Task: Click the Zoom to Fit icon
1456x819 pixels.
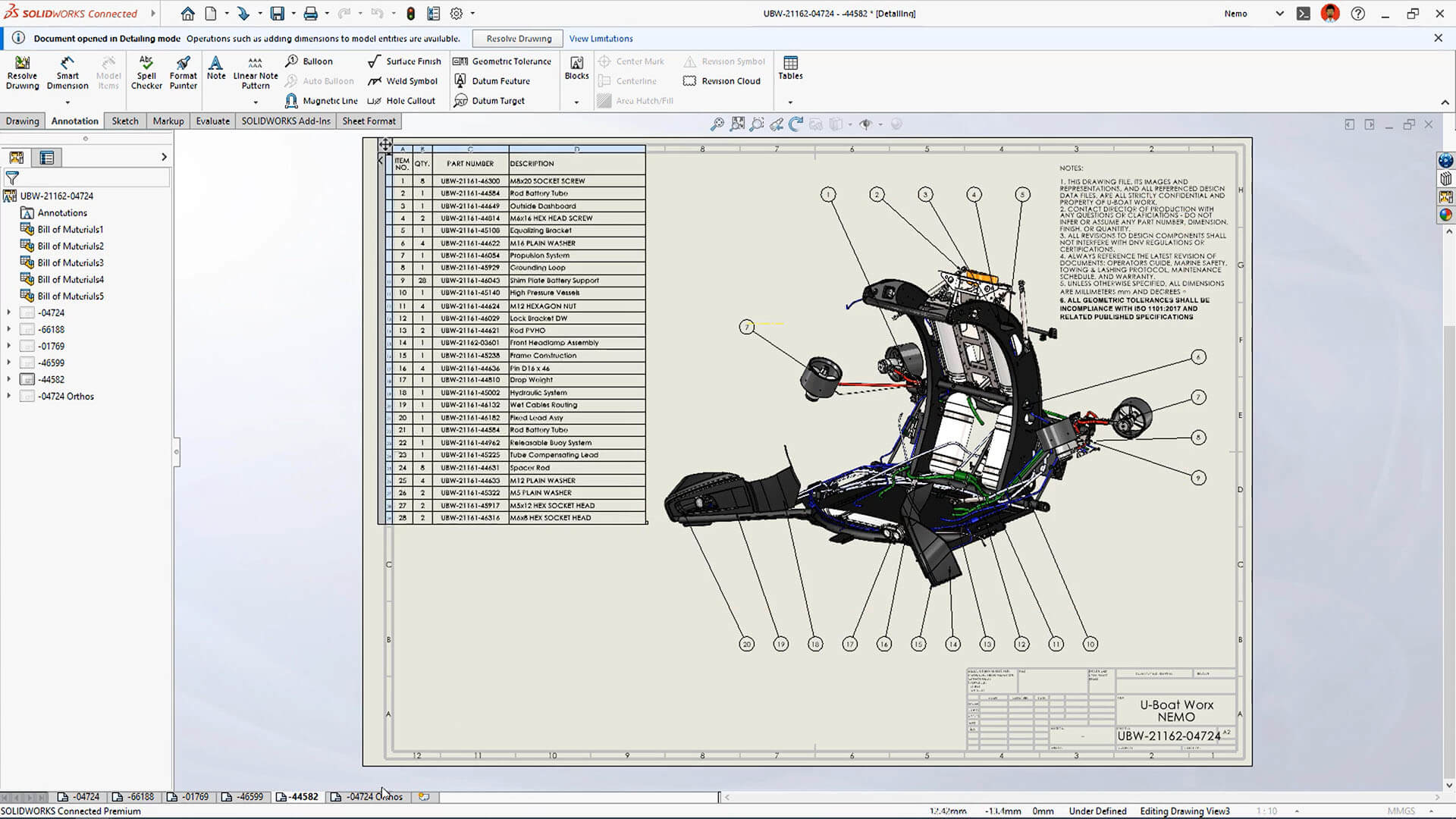Action: coord(737,124)
